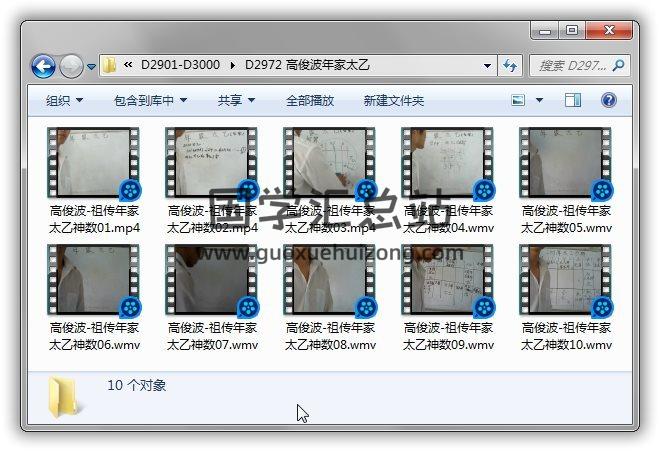
Task: Select thumbnail of 太乙神数07.wmv
Action: click(x=211, y=279)
